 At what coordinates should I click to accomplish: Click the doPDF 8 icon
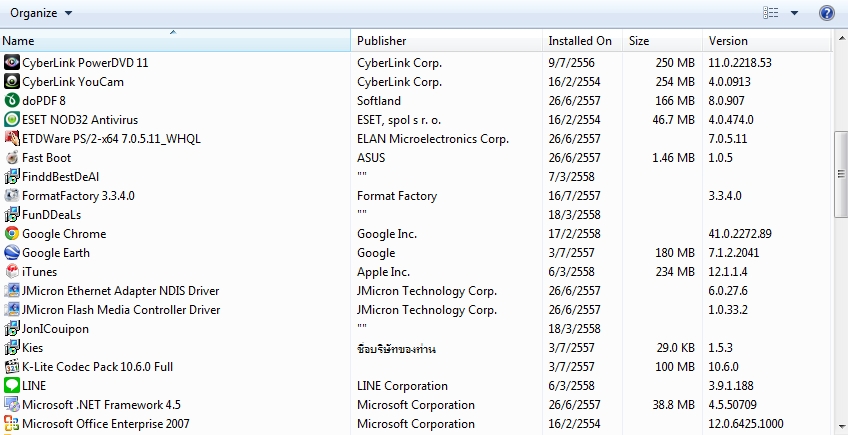(11, 101)
